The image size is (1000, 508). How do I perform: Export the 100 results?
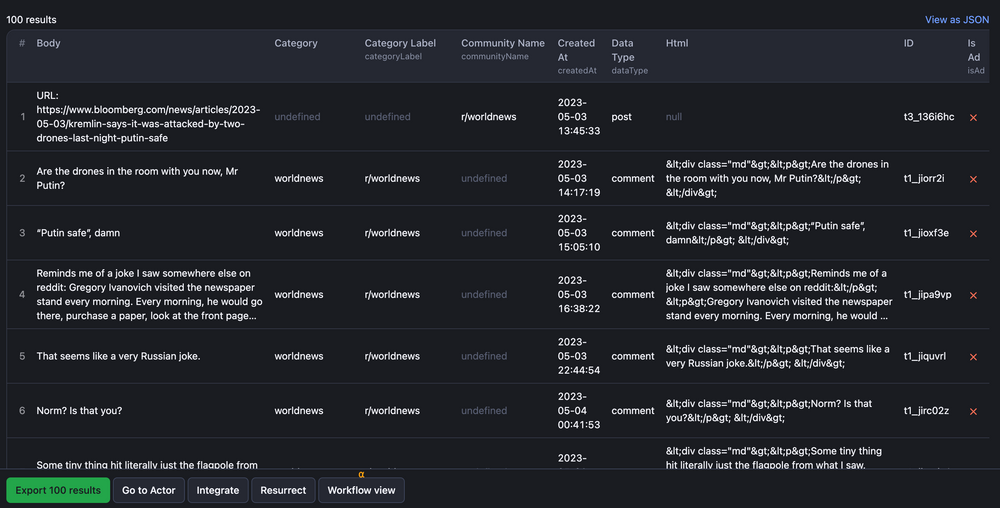coord(58,490)
